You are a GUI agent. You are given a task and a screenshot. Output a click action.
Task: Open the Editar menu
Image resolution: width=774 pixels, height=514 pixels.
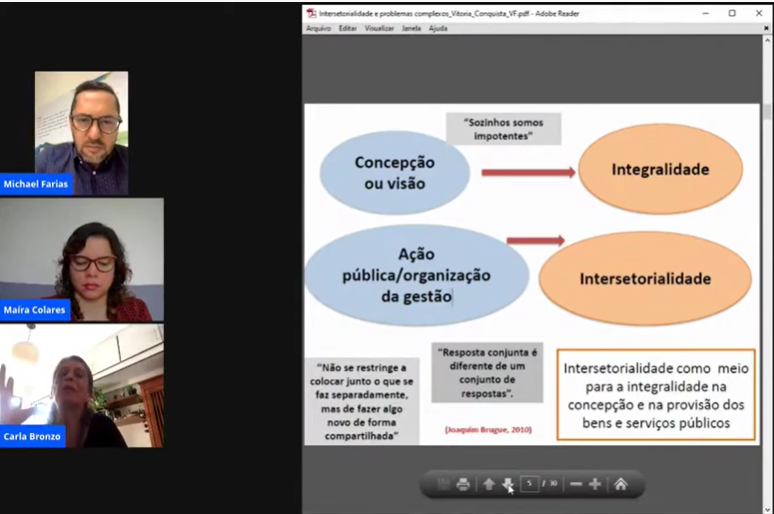coord(347,28)
